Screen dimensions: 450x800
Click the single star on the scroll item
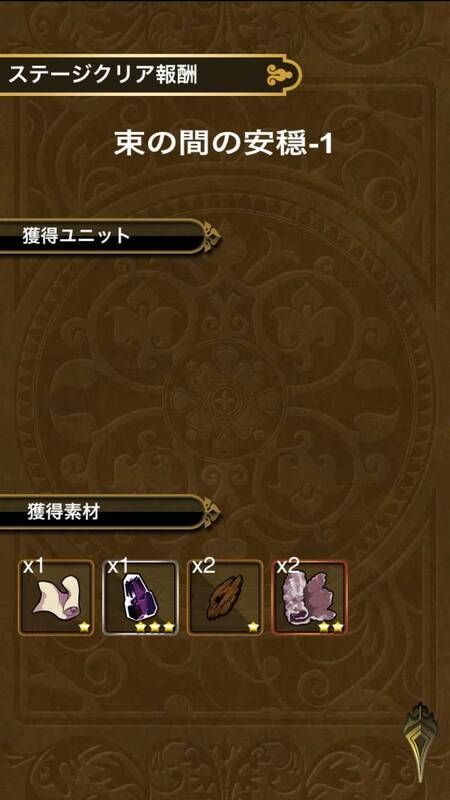[85, 627]
